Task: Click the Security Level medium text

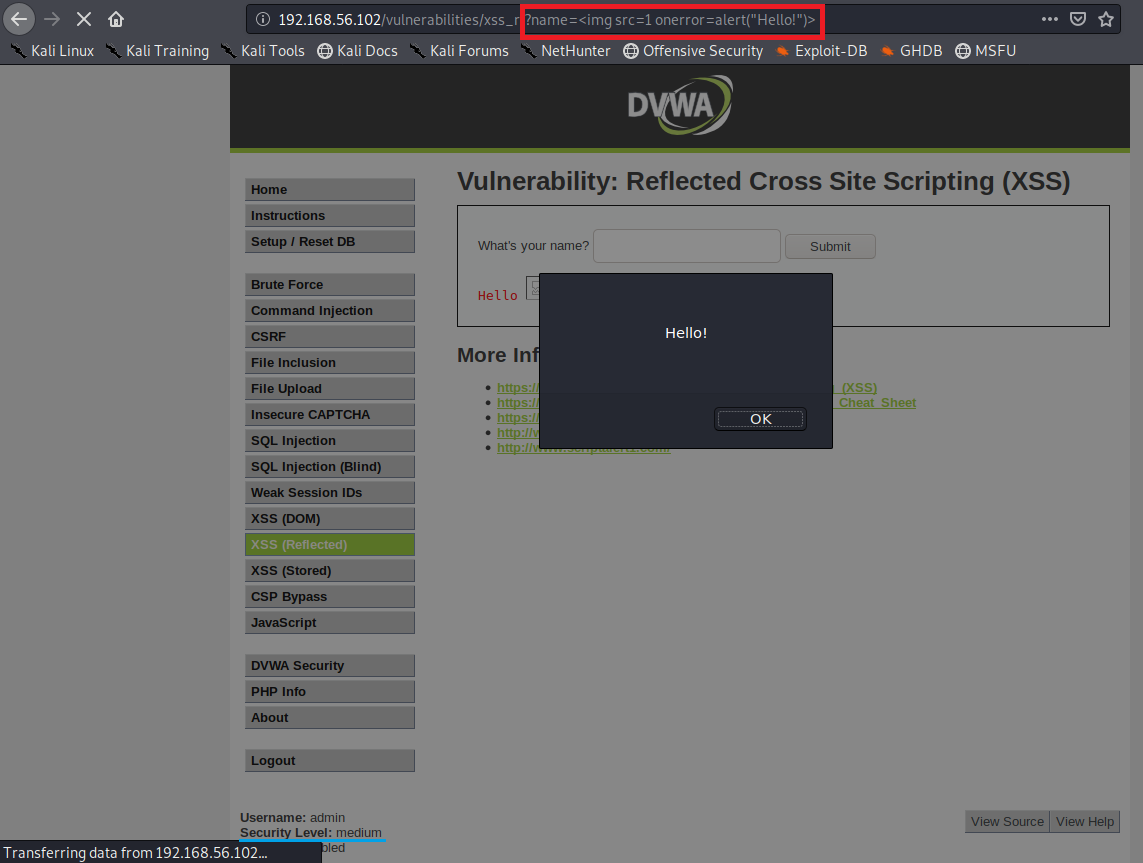Action: 311,832
